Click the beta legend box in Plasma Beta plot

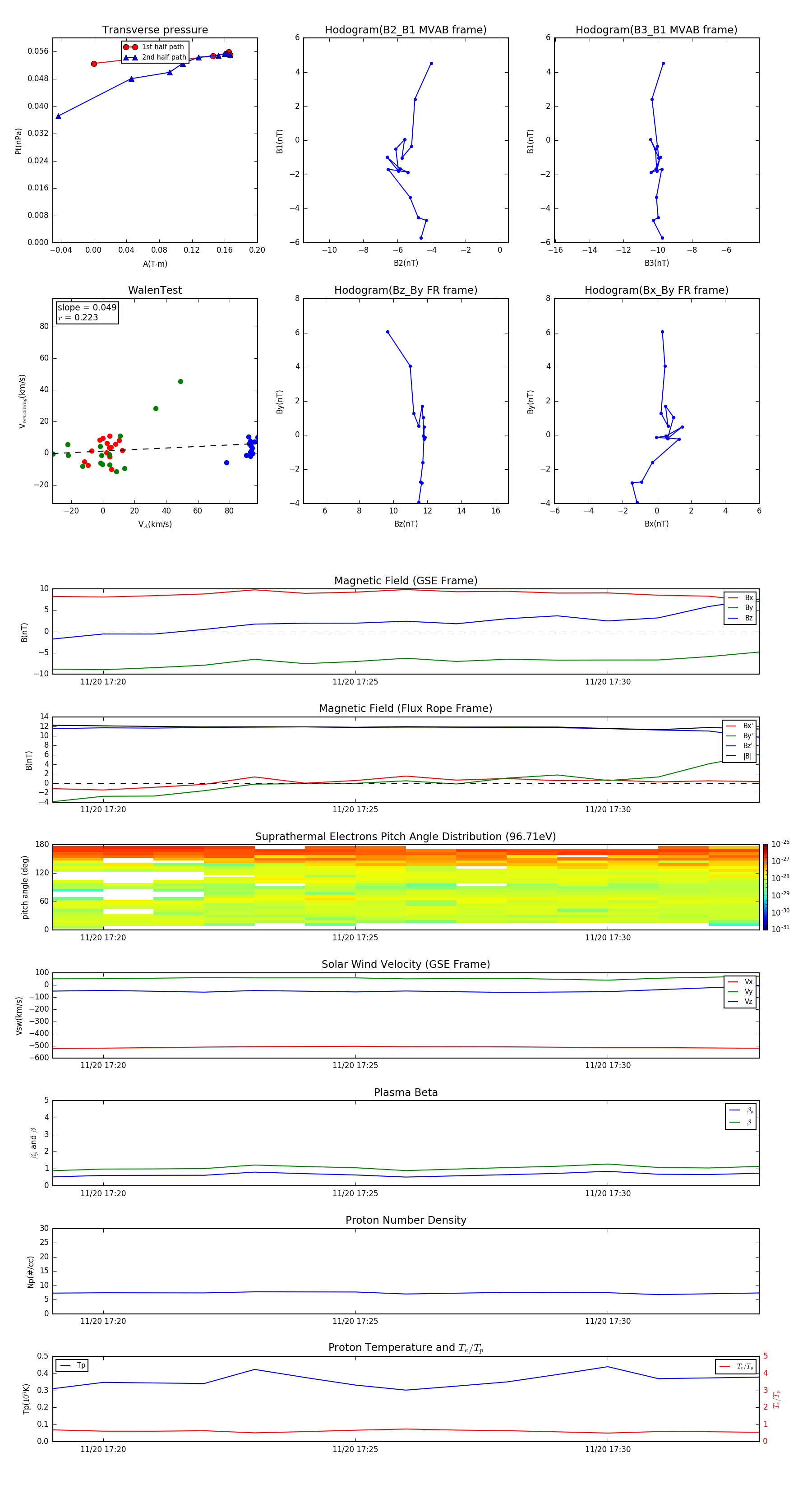pyautogui.click(x=740, y=1116)
